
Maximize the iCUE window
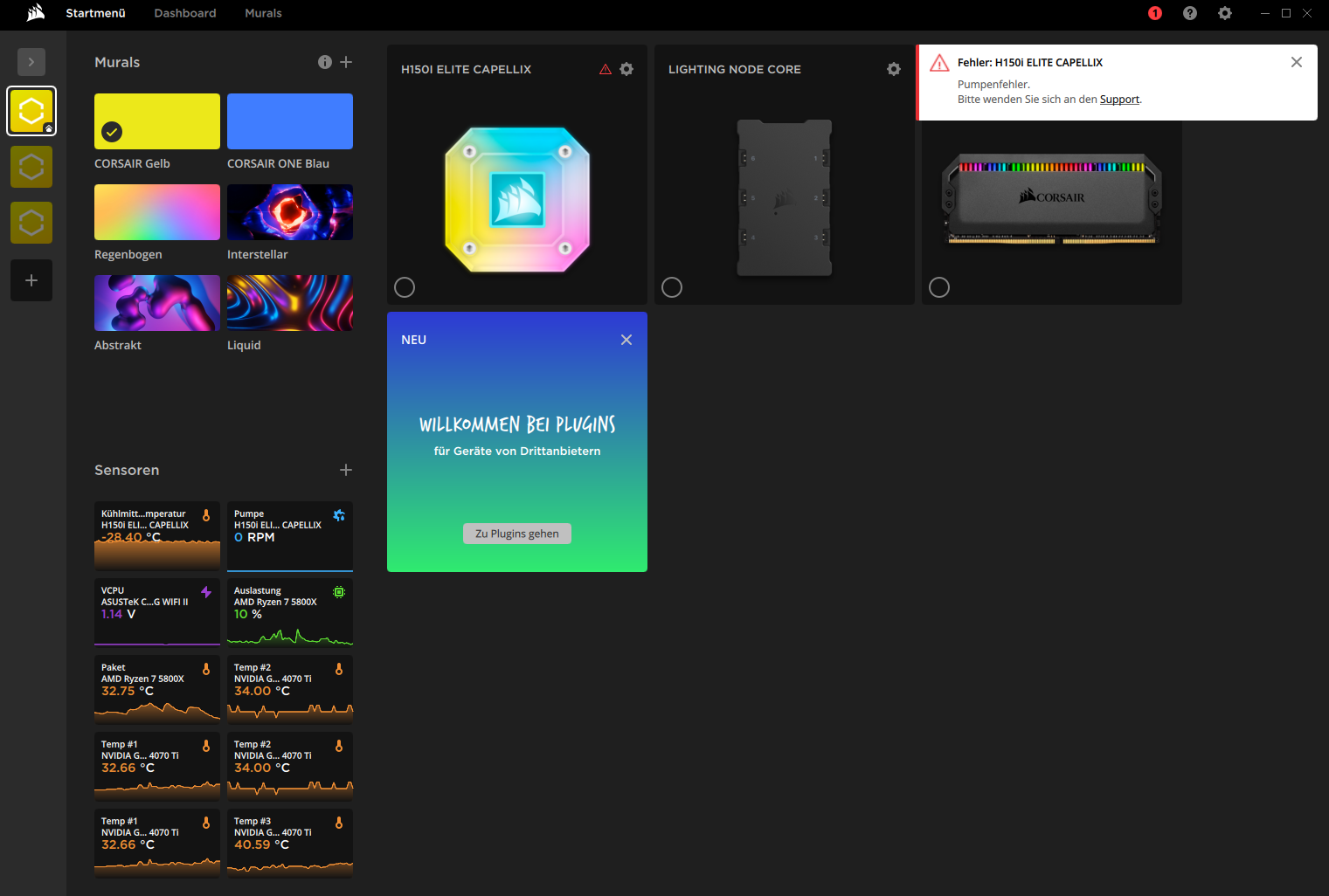tap(1286, 13)
